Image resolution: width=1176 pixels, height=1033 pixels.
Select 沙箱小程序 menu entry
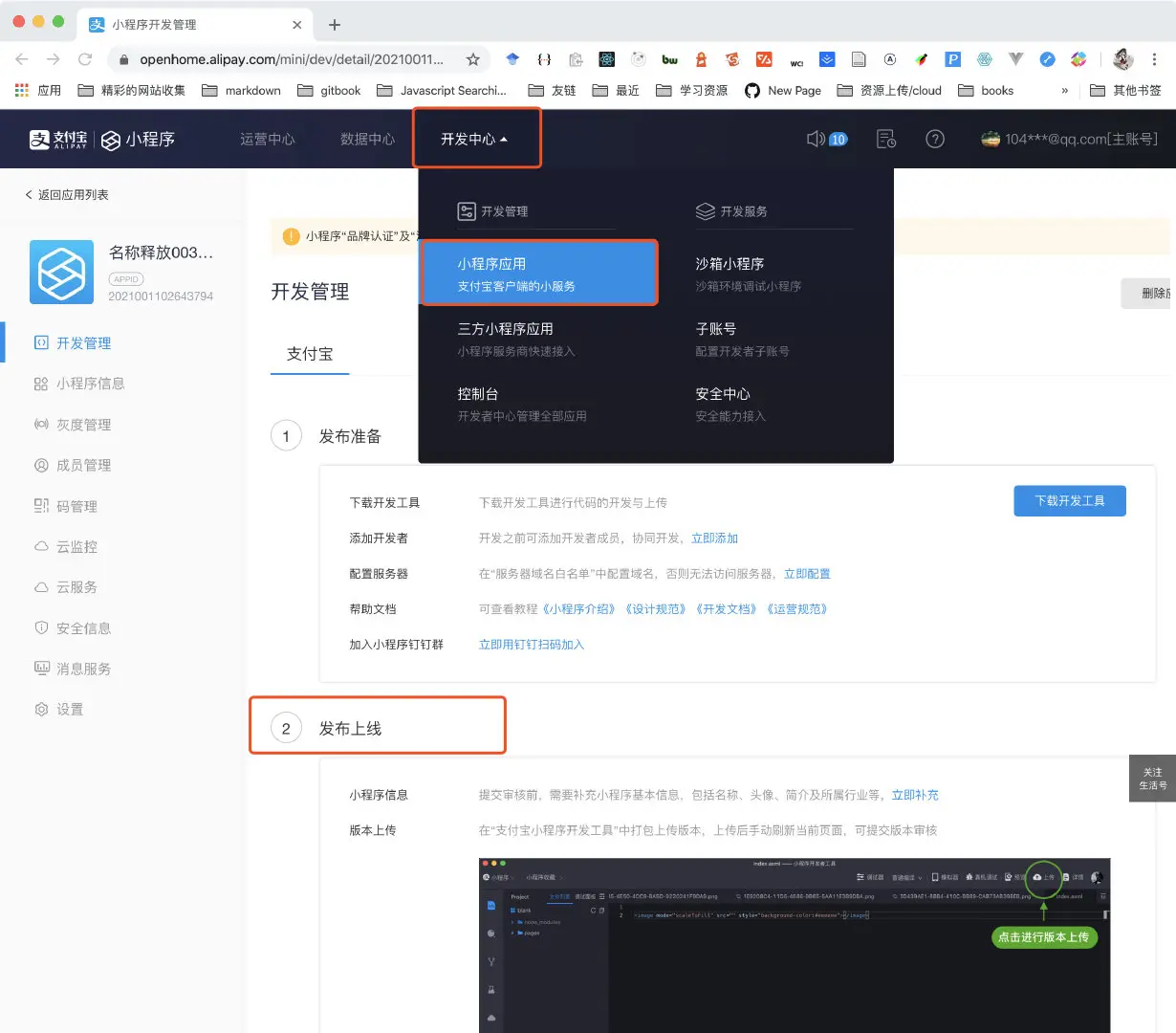pos(749,274)
